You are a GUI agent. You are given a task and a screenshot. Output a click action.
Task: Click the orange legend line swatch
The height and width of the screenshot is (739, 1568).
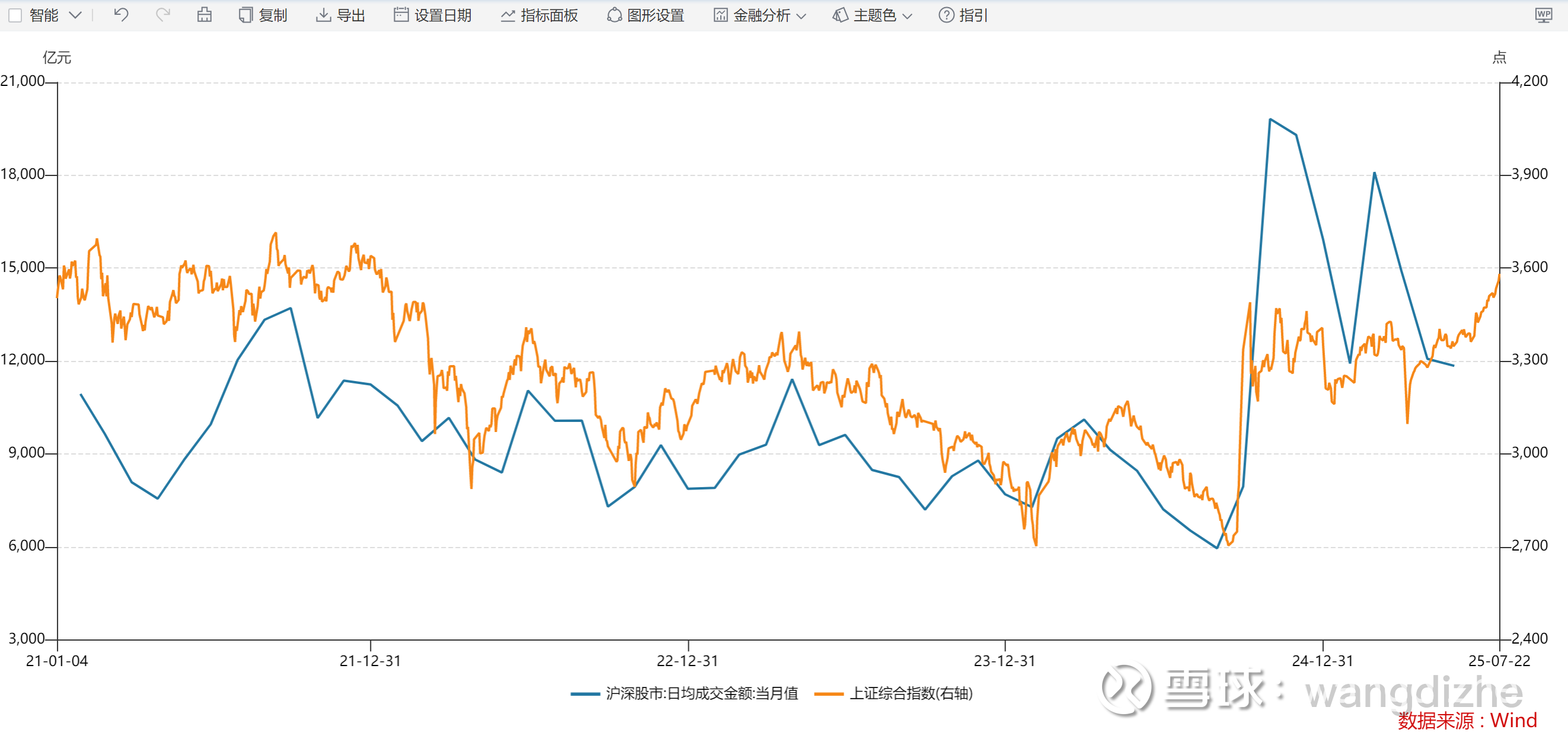click(829, 694)
